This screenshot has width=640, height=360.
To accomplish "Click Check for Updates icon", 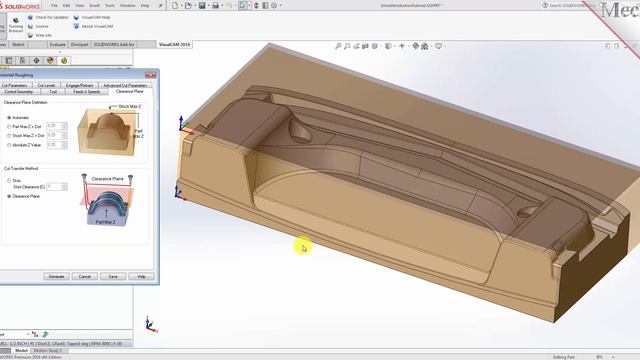I will pyautogui.click(x=30, y=18).
